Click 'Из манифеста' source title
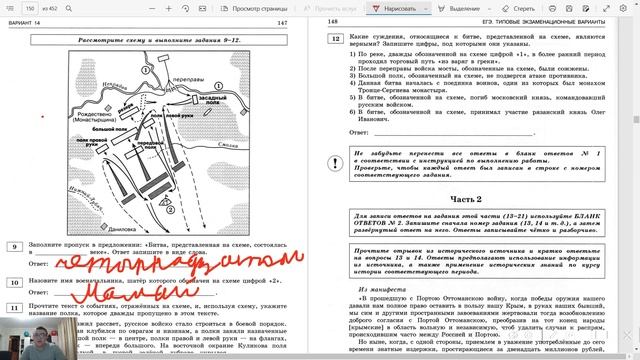The width and height of the screenshot is (640, 360). pyautogui.click(x=382, y=289)
